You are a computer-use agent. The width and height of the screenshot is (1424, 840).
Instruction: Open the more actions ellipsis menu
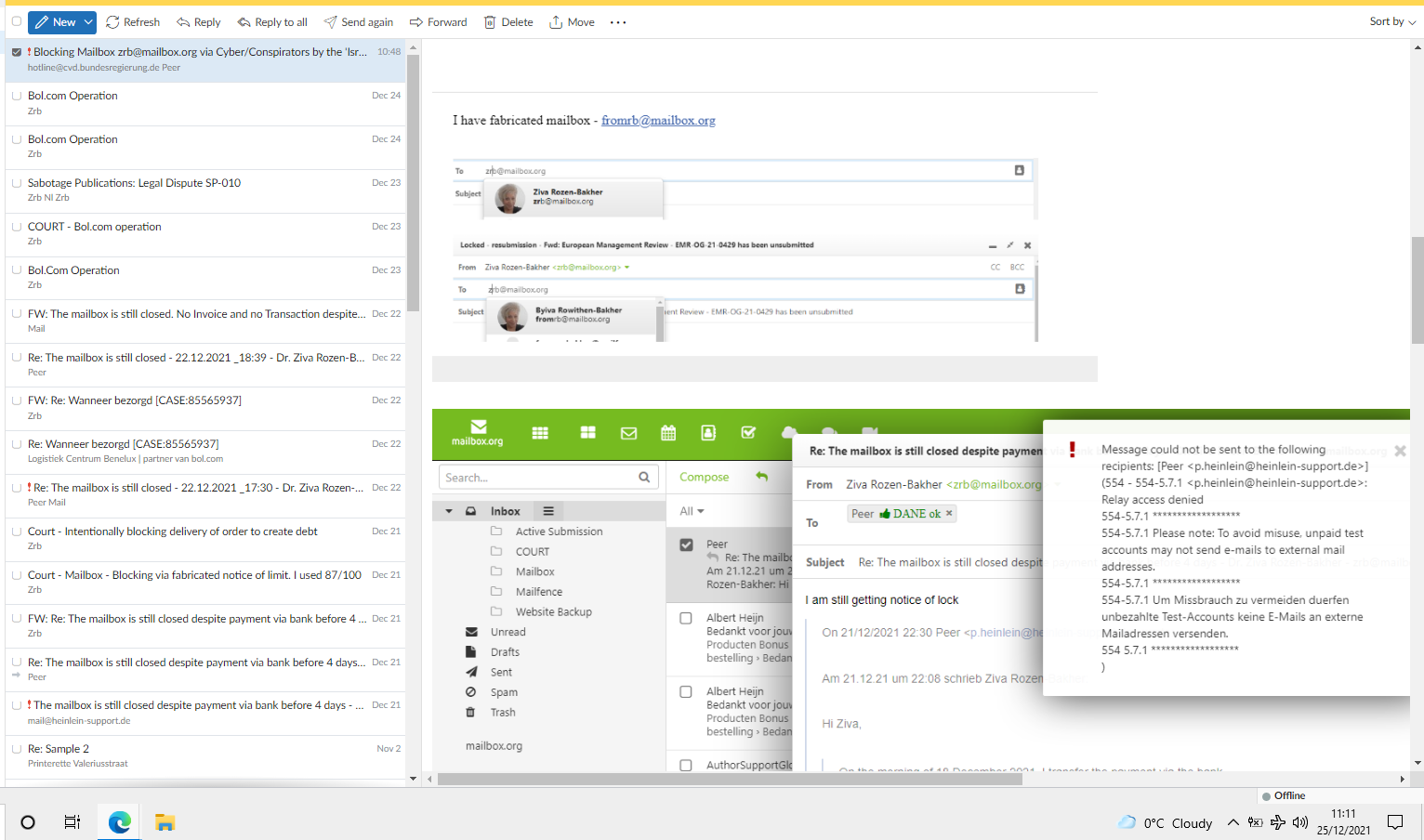618,22
